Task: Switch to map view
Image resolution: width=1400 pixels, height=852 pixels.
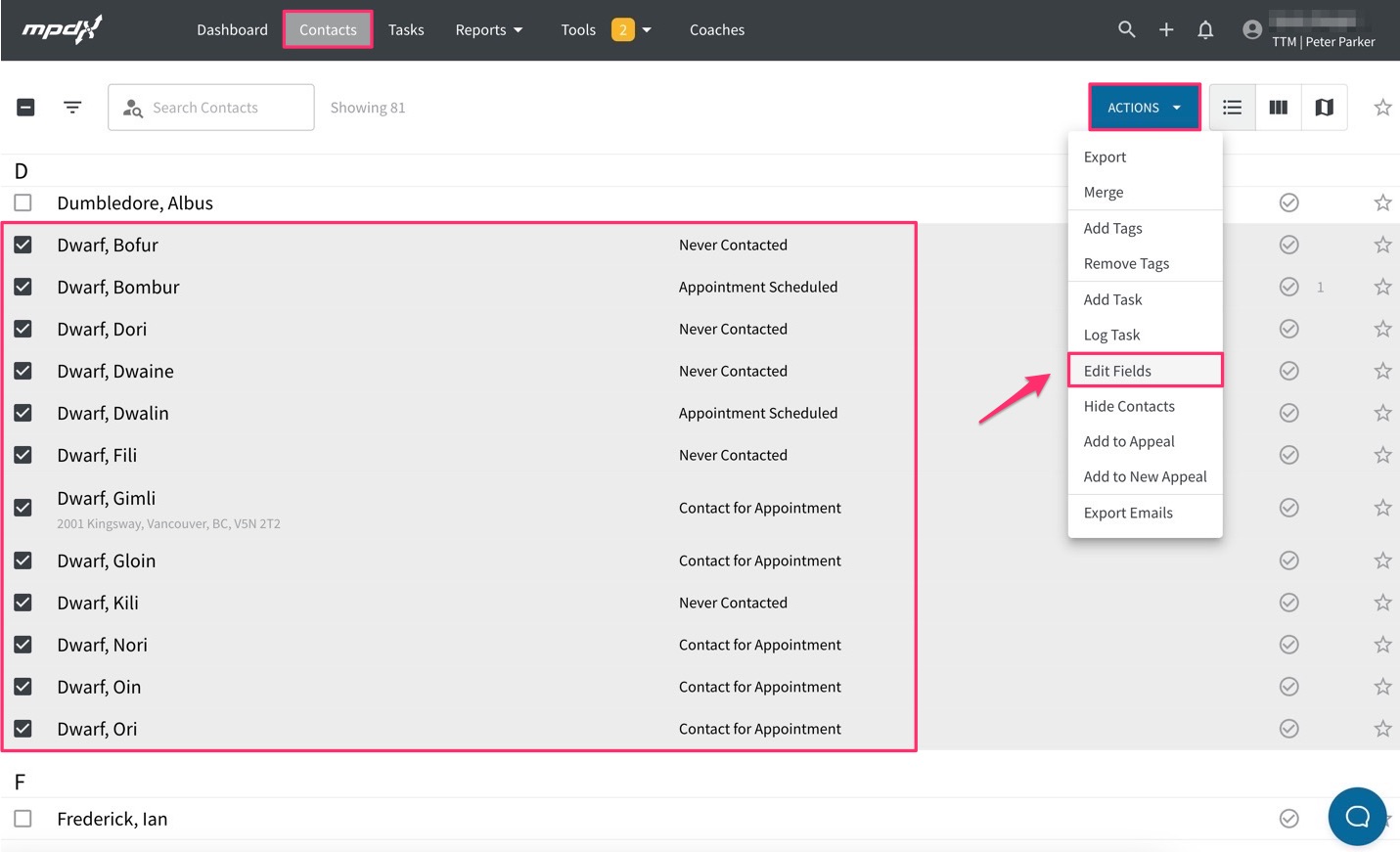Action: pos(1324,108)
